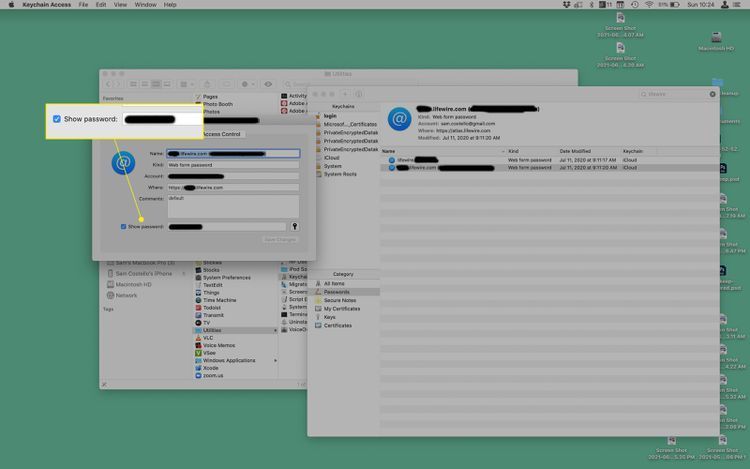Sort entries by Date Modified column
This screenshot has width=750, height=469.
point(580,151)
